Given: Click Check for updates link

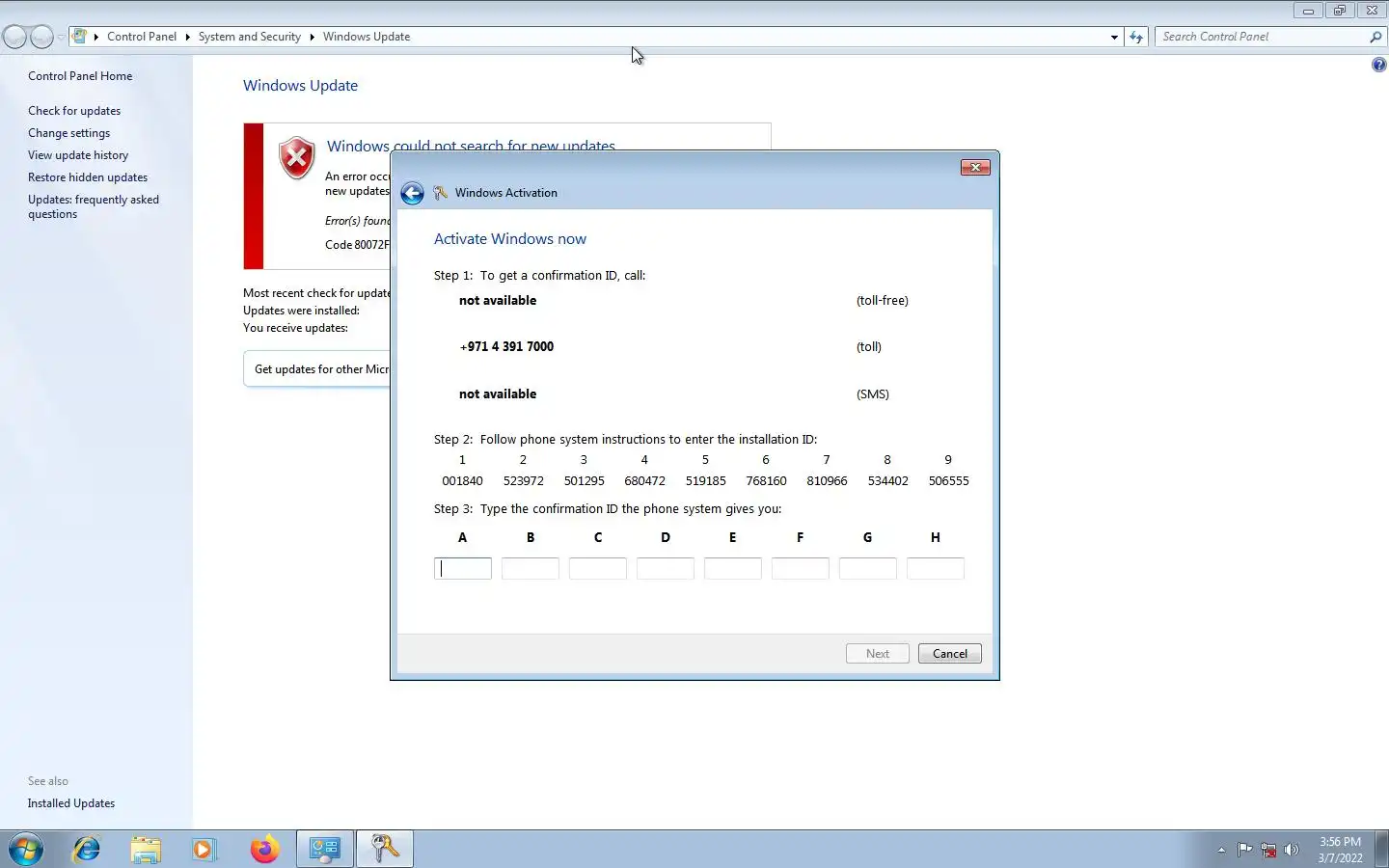Looking at the screenshot, I should pyautogui.click(x=74, y=111).
